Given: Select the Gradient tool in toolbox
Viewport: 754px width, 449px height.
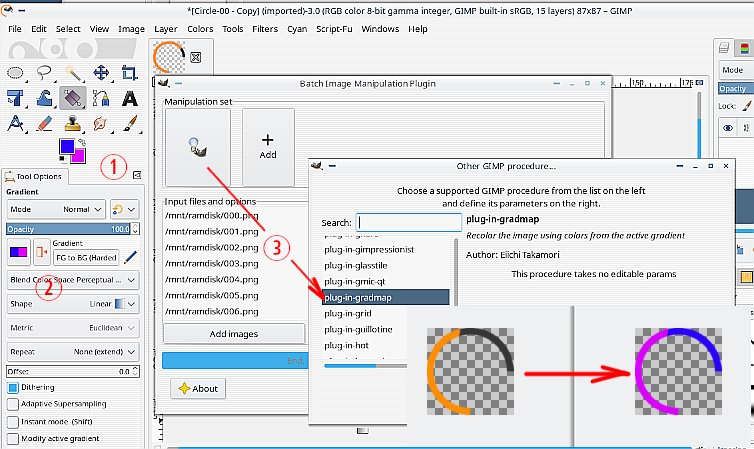Looking at the screenshot, I should point(73,99).
